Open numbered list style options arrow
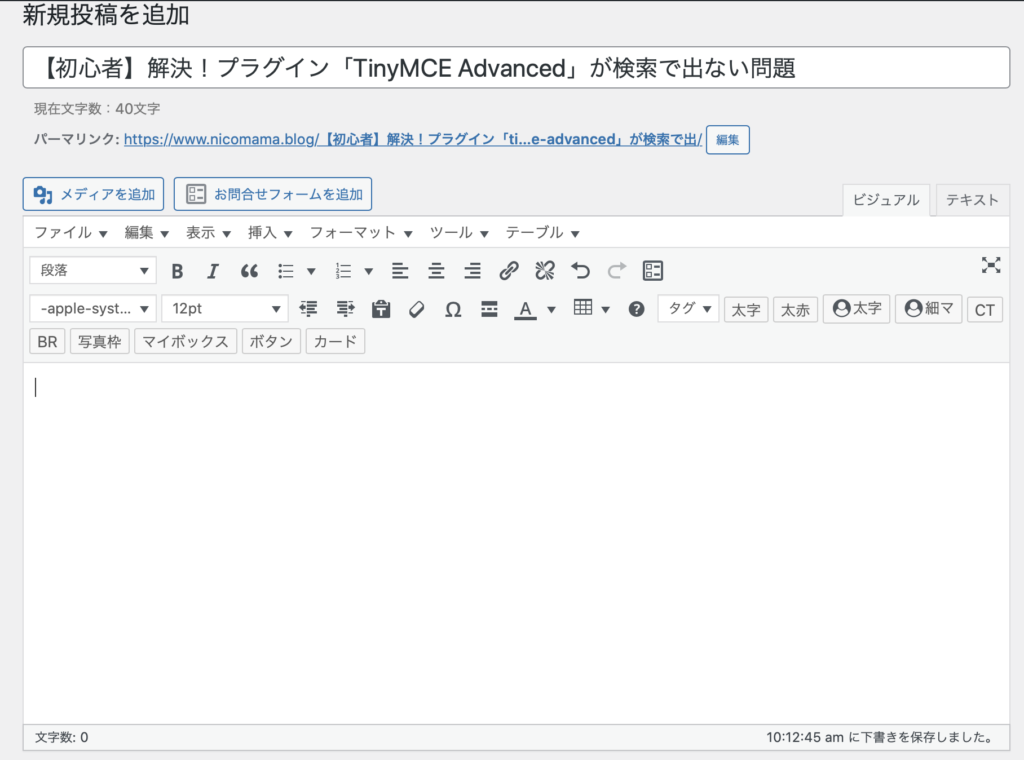Viewport: 1024px width, 760px height. 369,271
